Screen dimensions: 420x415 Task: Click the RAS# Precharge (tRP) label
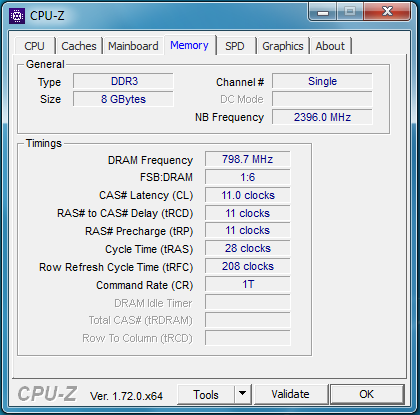pyautogui.click(x=139, y=231)
